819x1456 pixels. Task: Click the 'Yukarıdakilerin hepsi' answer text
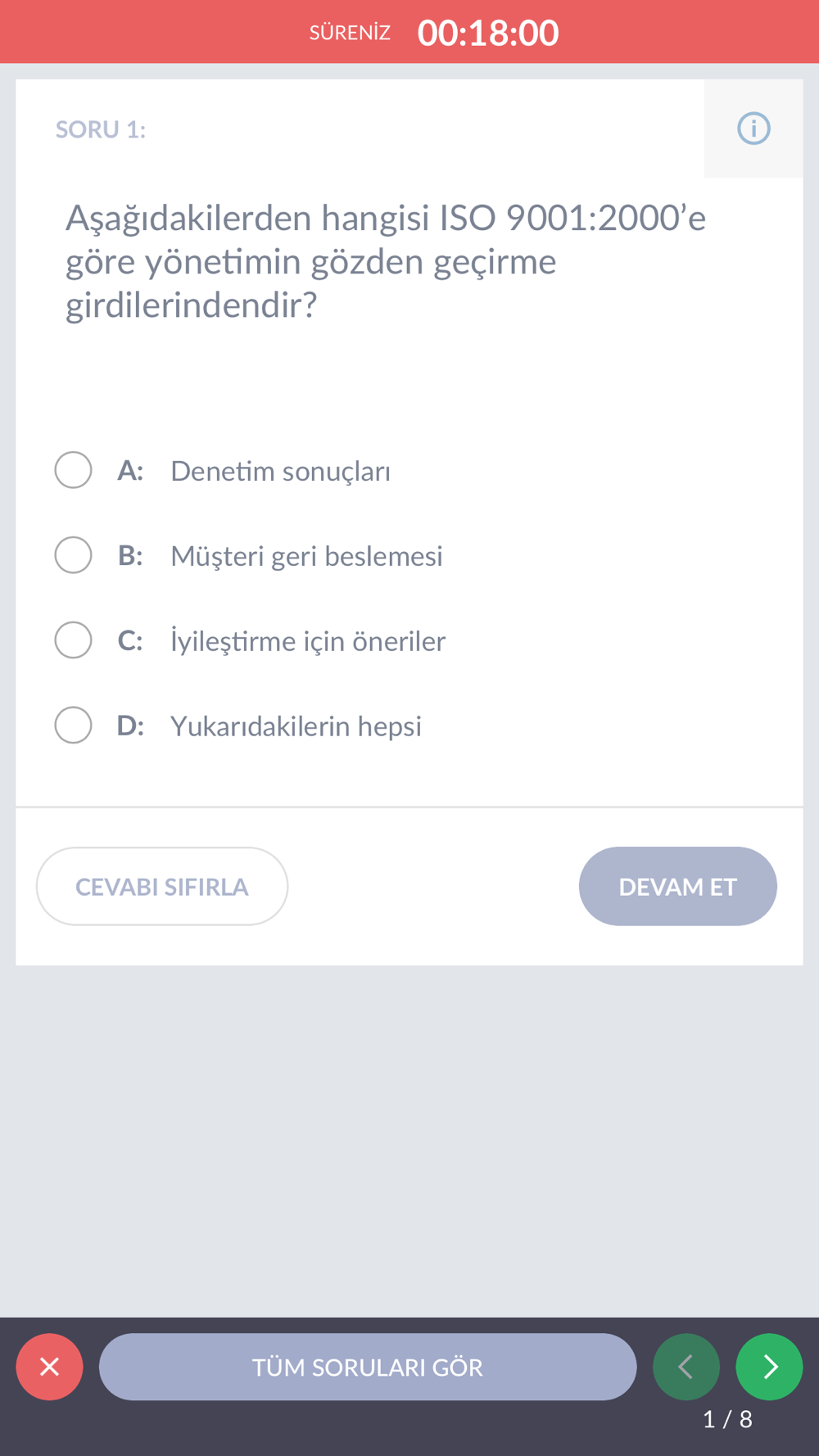click(296, 726)
